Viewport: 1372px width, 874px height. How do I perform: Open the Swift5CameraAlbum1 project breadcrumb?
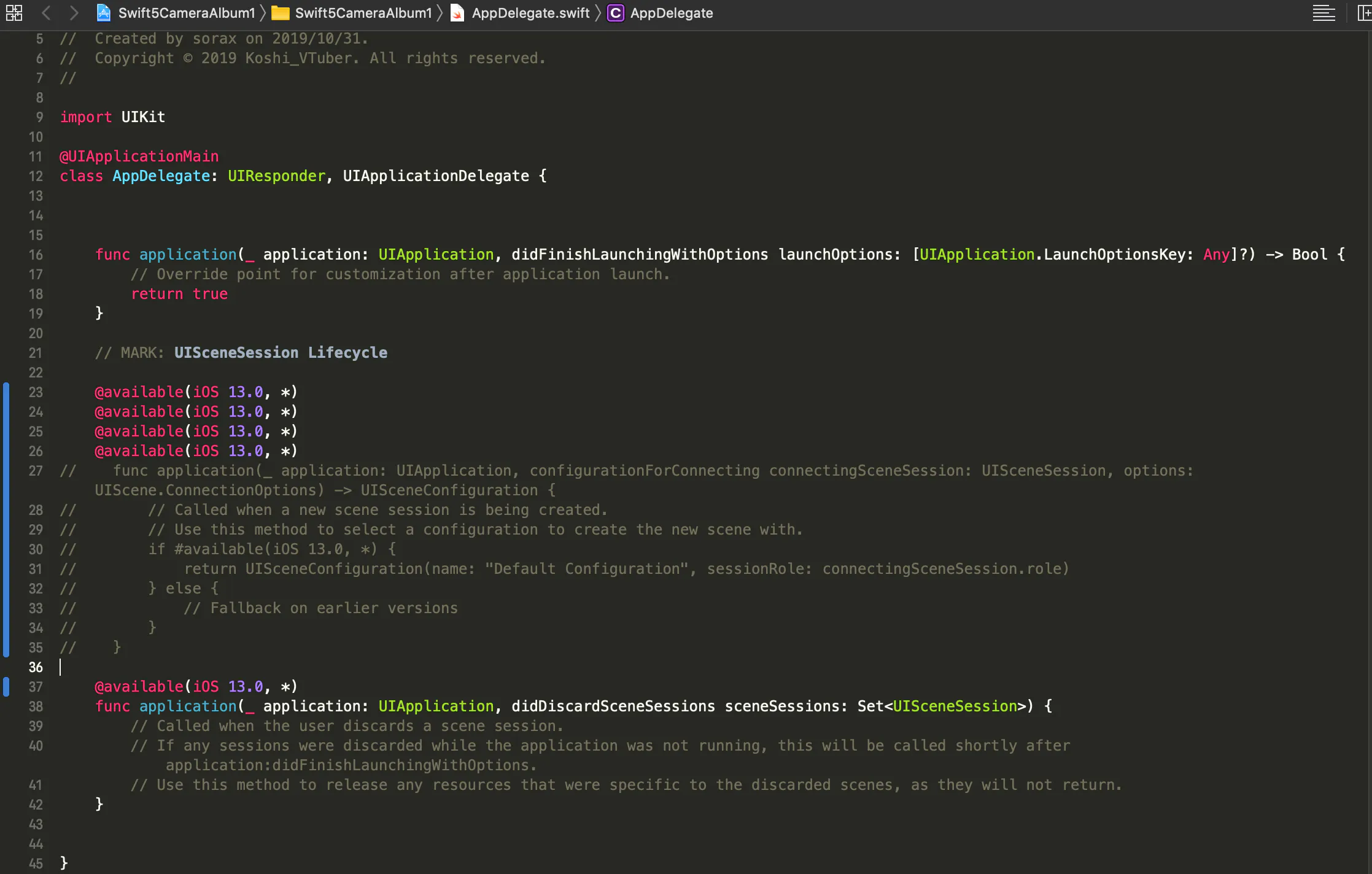[x=186, y=13]
